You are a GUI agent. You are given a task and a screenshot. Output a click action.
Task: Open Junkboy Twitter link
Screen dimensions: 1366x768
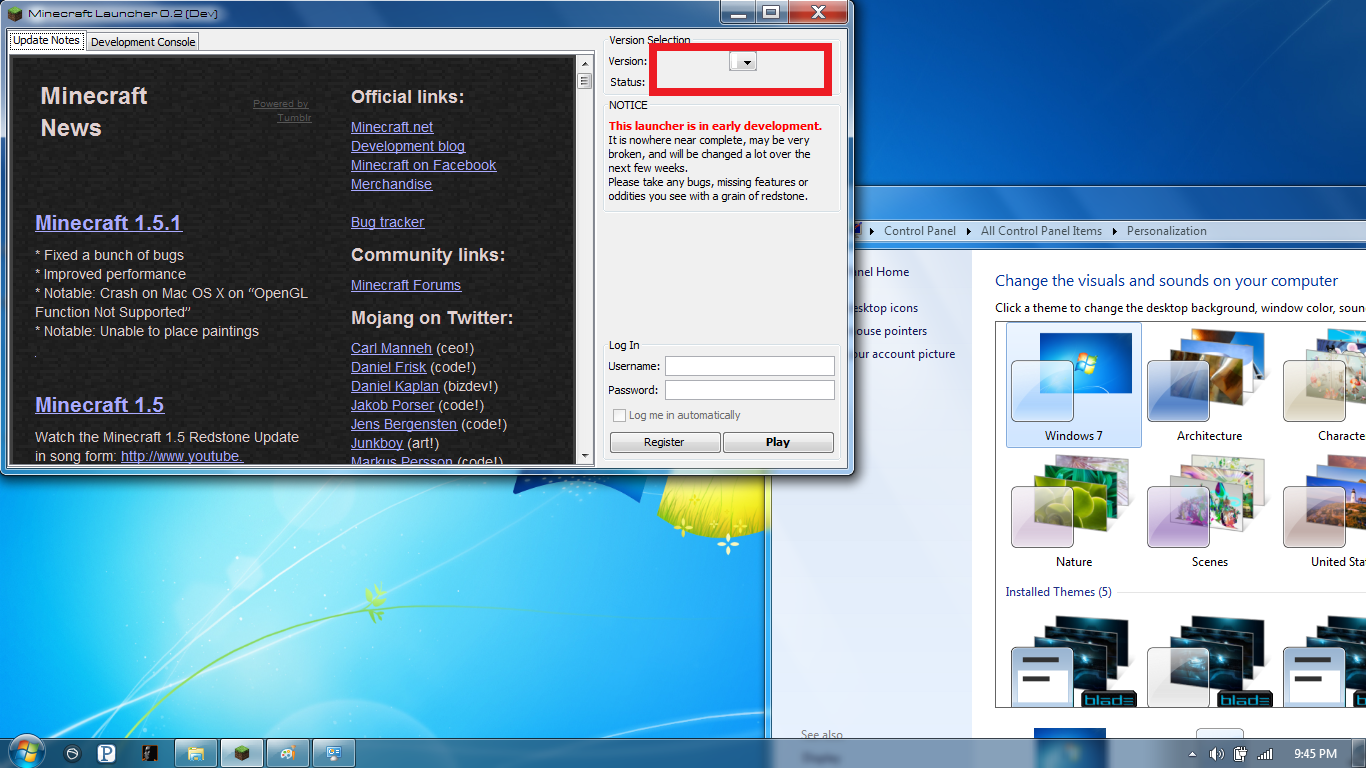[377, 443]
